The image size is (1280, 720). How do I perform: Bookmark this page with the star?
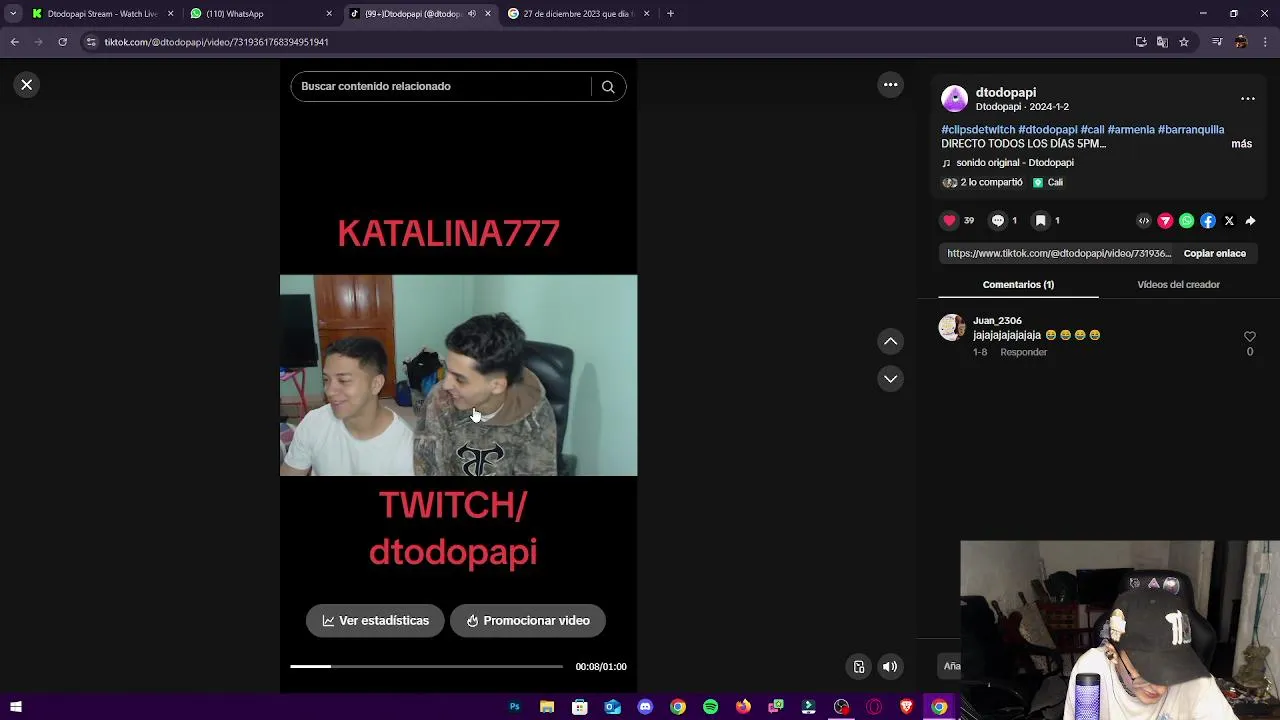point(1184,42)
